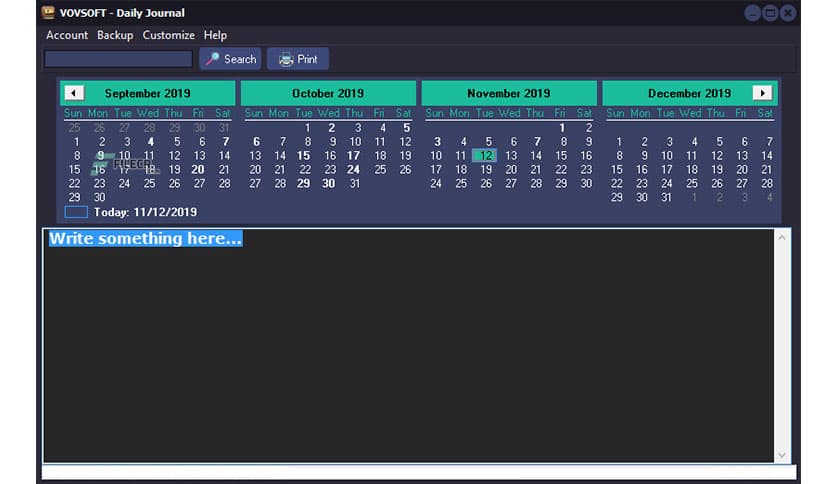The width and height of the screenshot is (836, 484).
Task: Click in the journal writing area
Action: 409,345
